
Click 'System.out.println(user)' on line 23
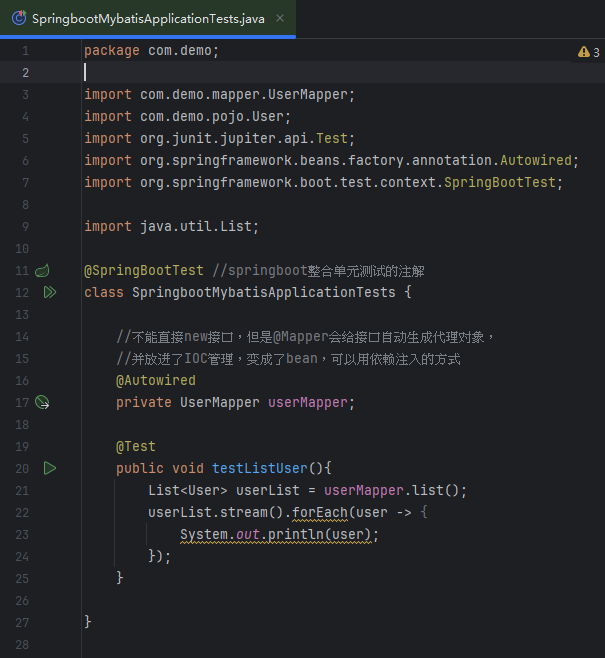[x=276, y=535]
